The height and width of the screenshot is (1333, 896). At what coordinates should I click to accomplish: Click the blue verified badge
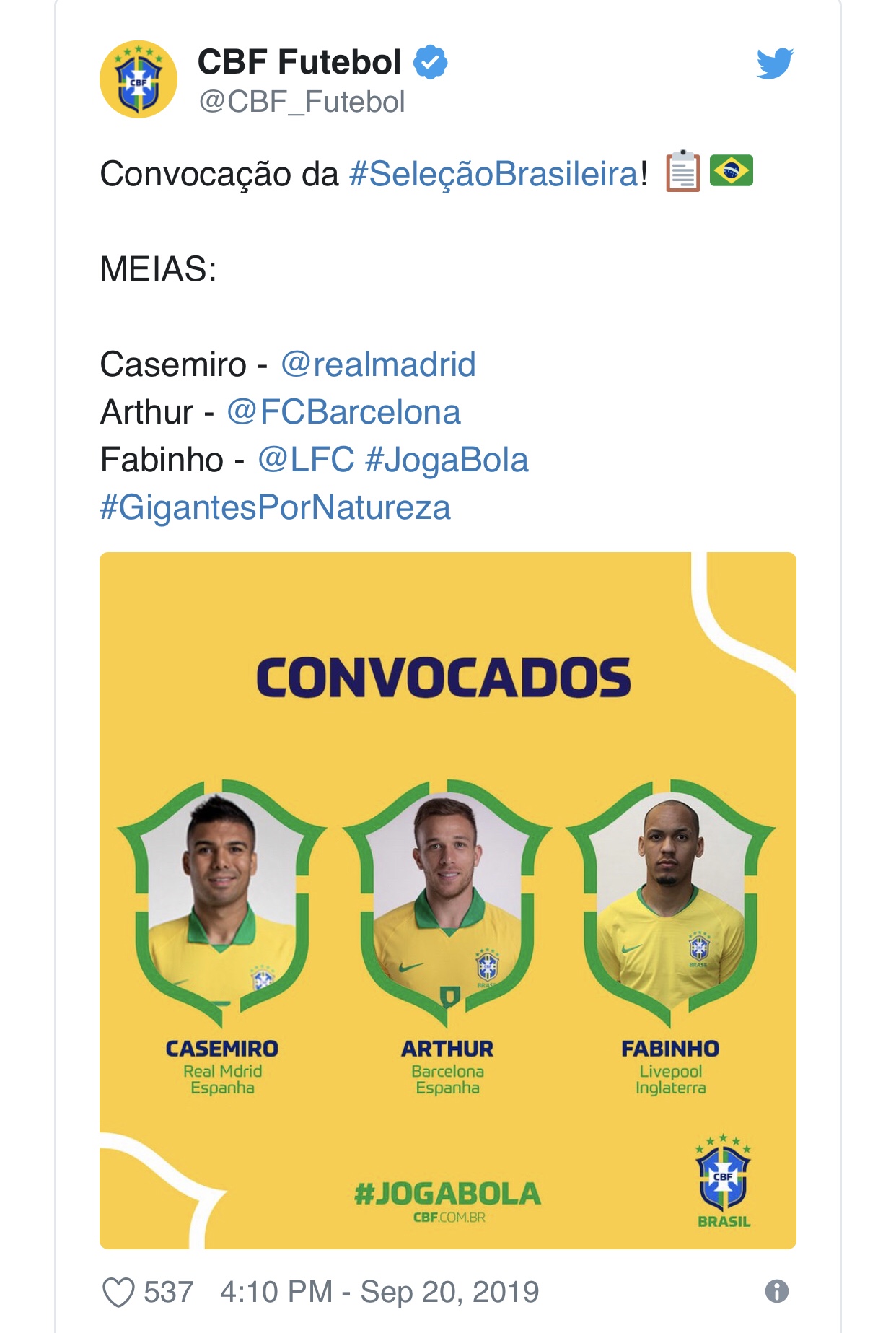click(430, 62)
